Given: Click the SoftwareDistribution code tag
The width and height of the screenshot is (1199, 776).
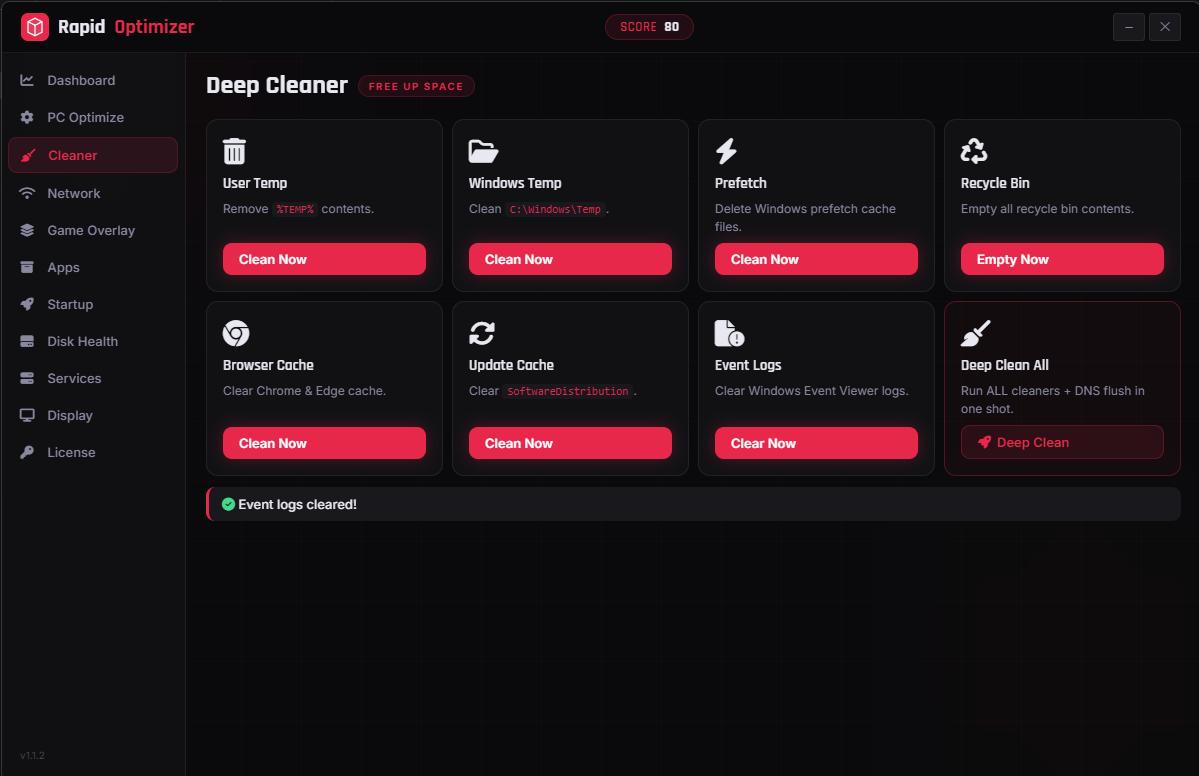Looking at the screenshot, I should click(x=567, y=391).
